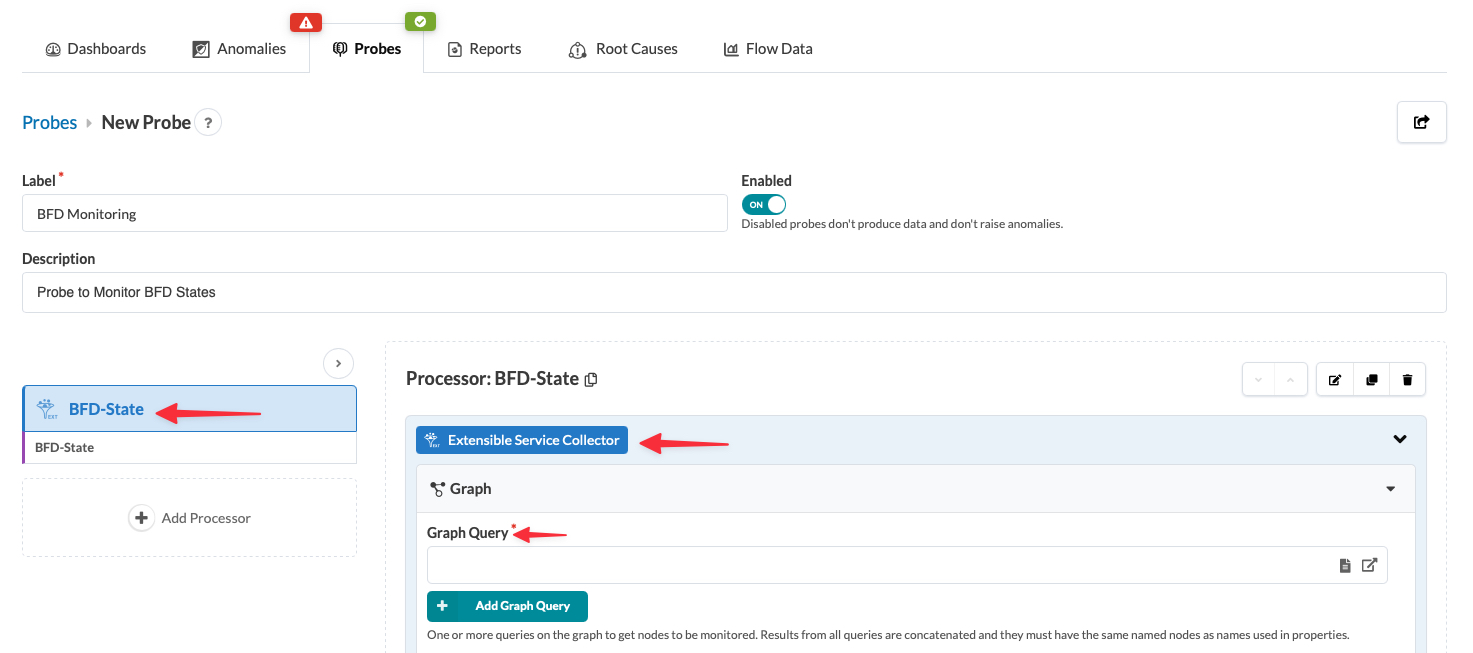1473x653 pixels.
Task: Duplicate the BFD-State processor icon
Action: pyautogui.click(x=1371, y=380)
